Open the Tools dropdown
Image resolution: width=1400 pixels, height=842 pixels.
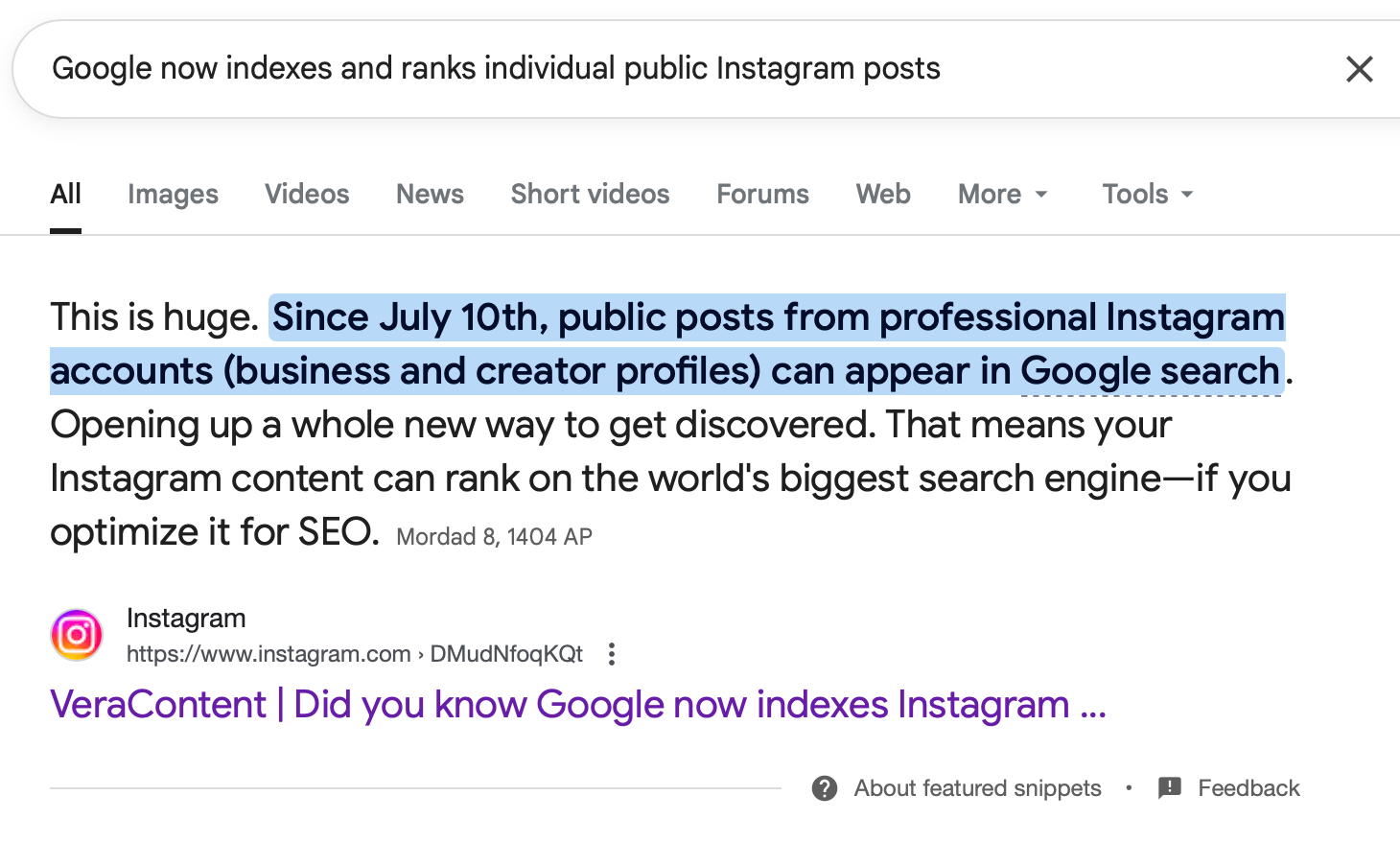click(1147, 195)
